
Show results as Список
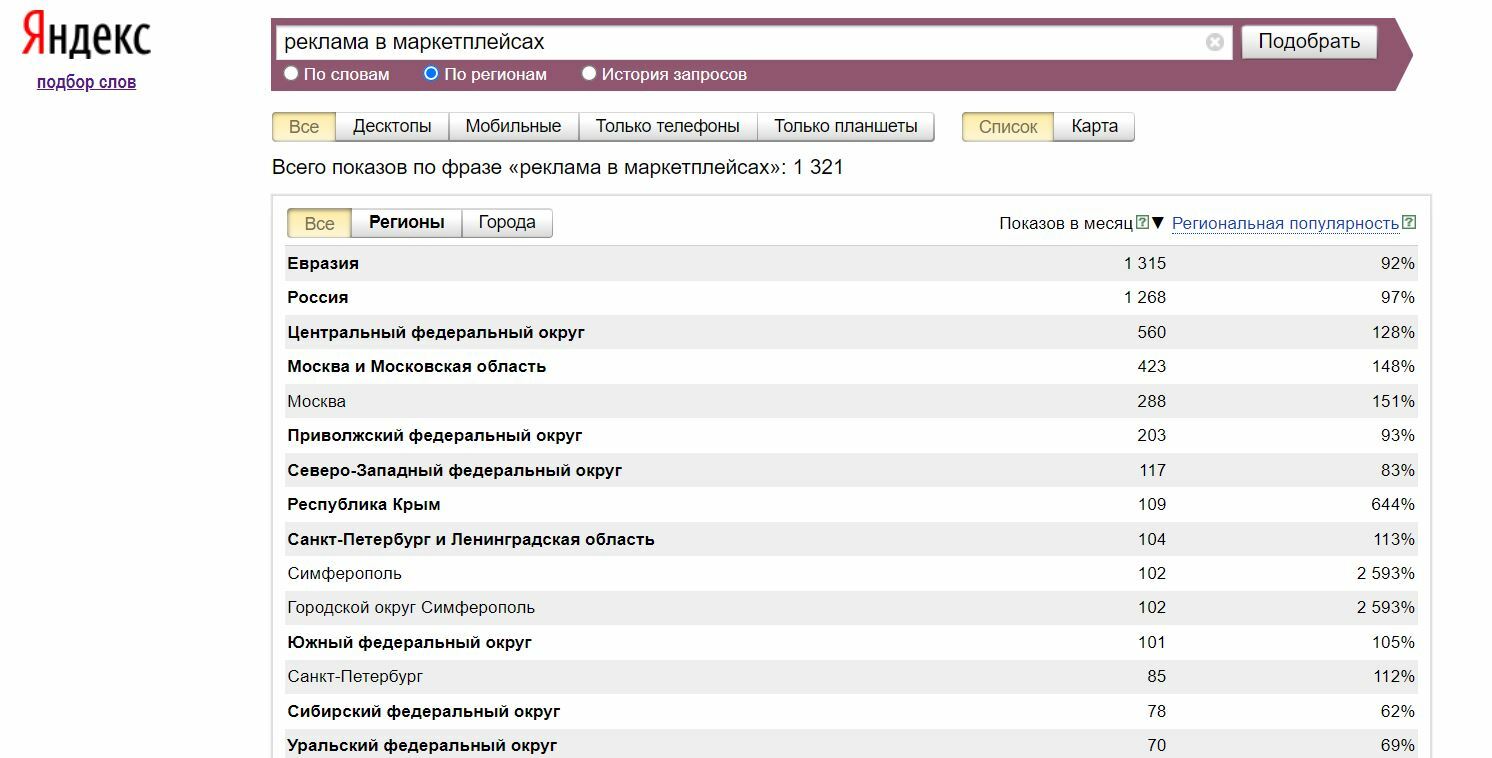point(1008,127)
